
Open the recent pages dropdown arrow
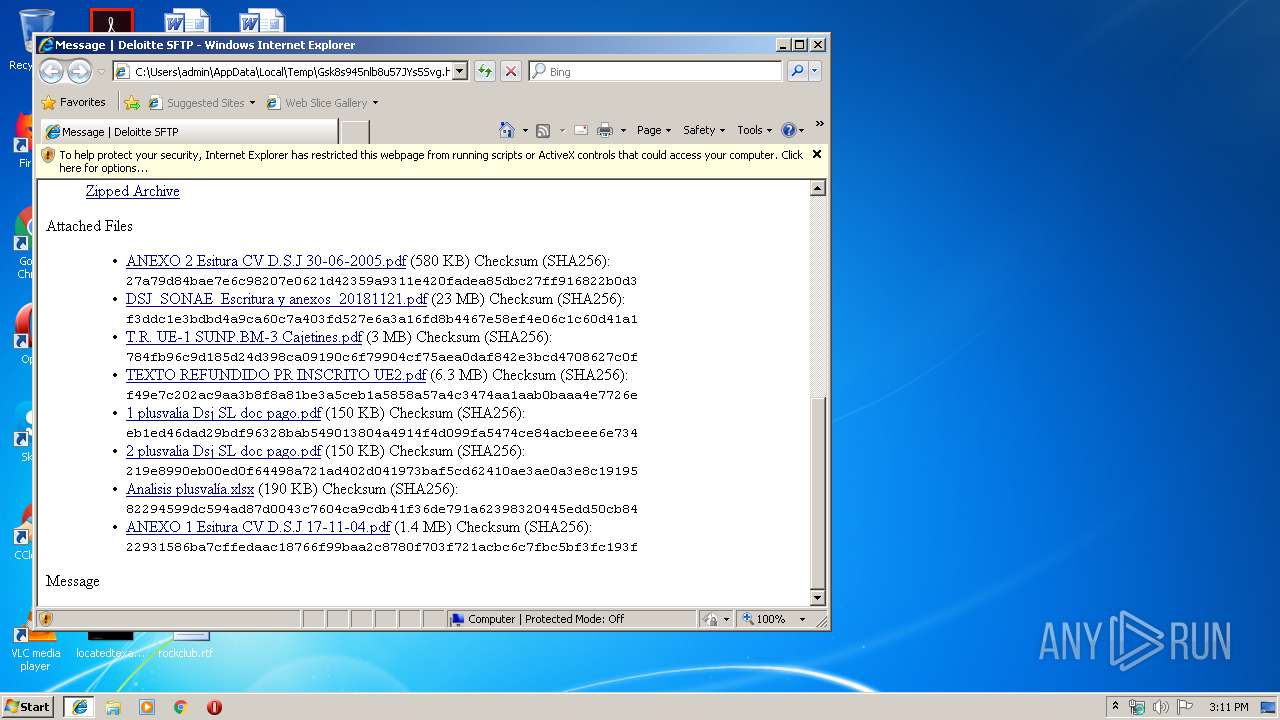pyautogui.click(x=101, y=72)
